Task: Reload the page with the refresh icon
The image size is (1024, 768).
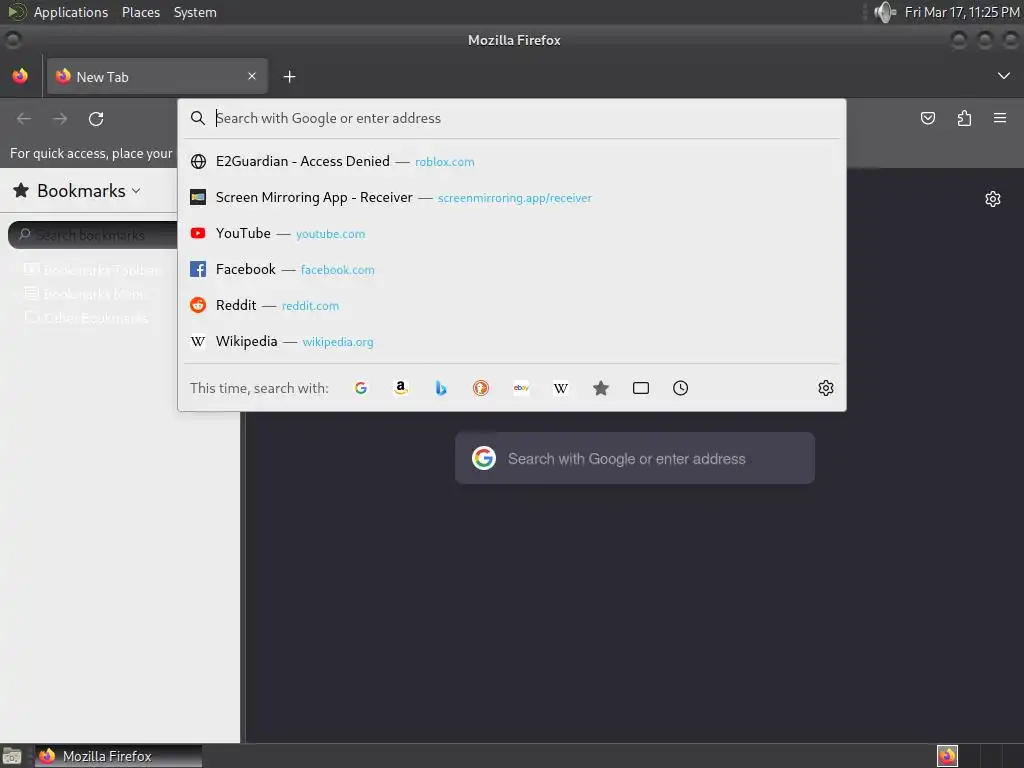Action: click(96, 118)
